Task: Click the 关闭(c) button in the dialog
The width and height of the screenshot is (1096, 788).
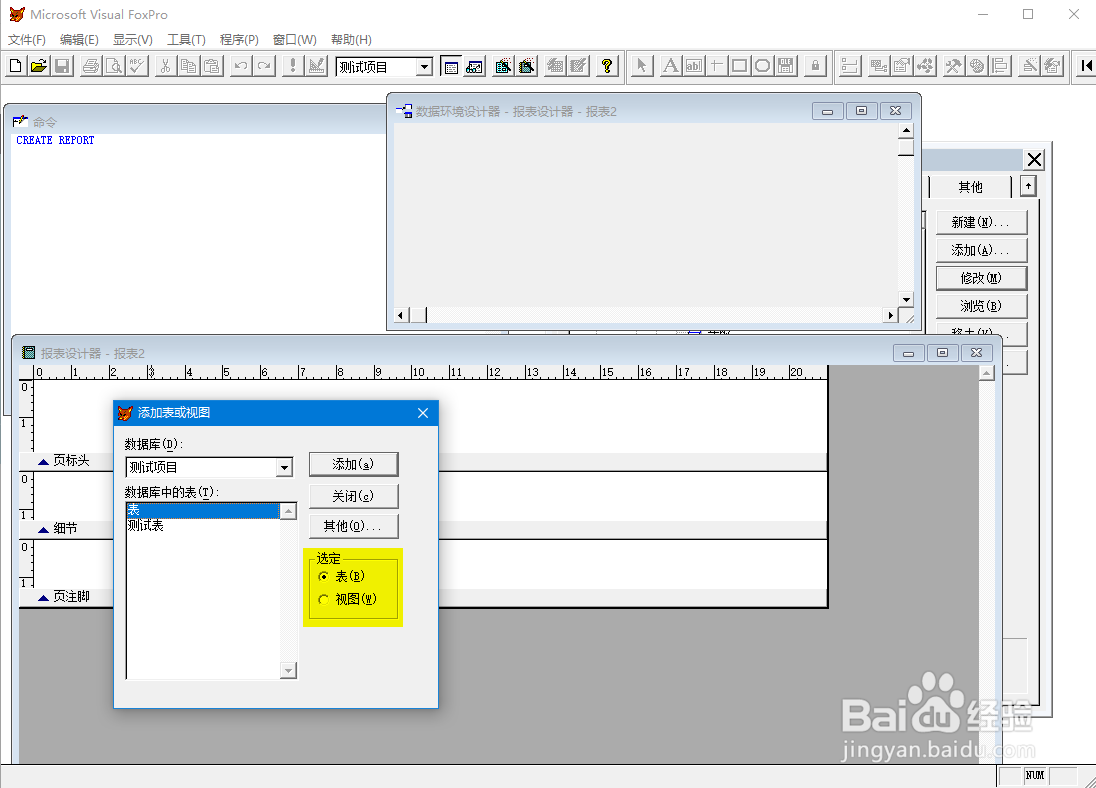Action: pos(353,496)
